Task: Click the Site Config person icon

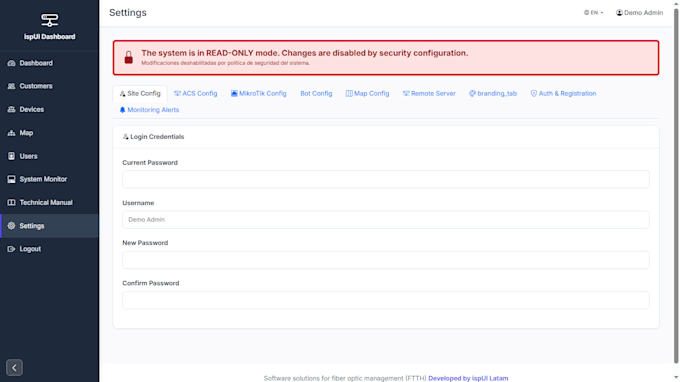Action: coord(123,94)
